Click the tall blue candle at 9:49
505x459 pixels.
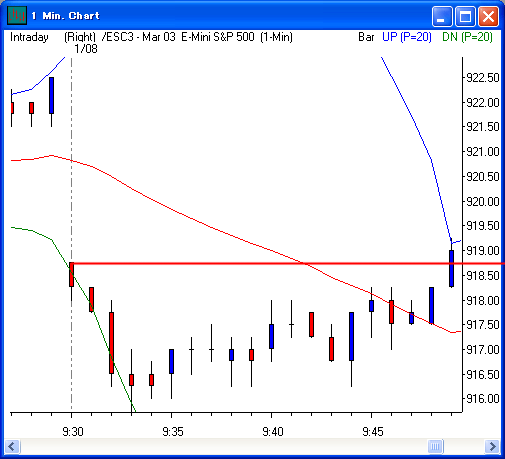(451, 268)
